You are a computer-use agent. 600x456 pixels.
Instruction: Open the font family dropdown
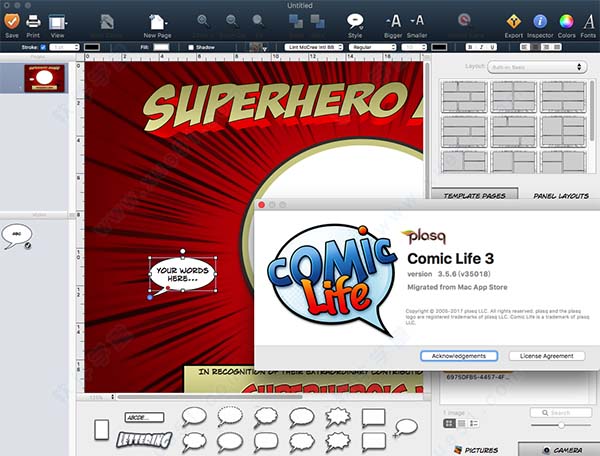pos(313,47)
